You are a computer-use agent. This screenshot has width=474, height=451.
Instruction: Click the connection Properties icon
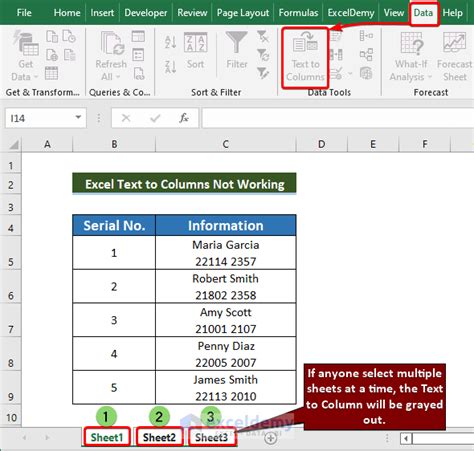[138, 55]
